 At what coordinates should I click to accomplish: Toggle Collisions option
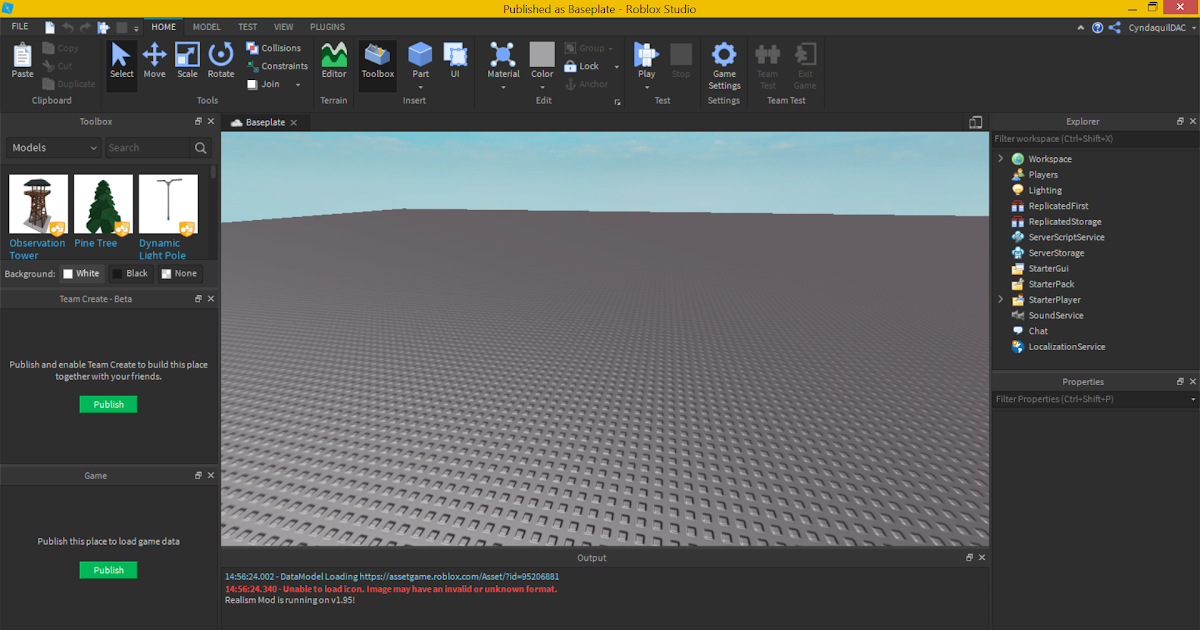pos(274,48)
